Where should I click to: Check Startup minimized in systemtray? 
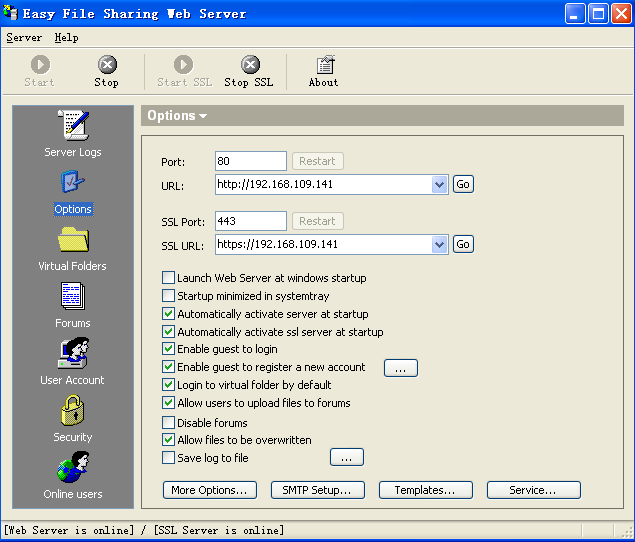168,296
